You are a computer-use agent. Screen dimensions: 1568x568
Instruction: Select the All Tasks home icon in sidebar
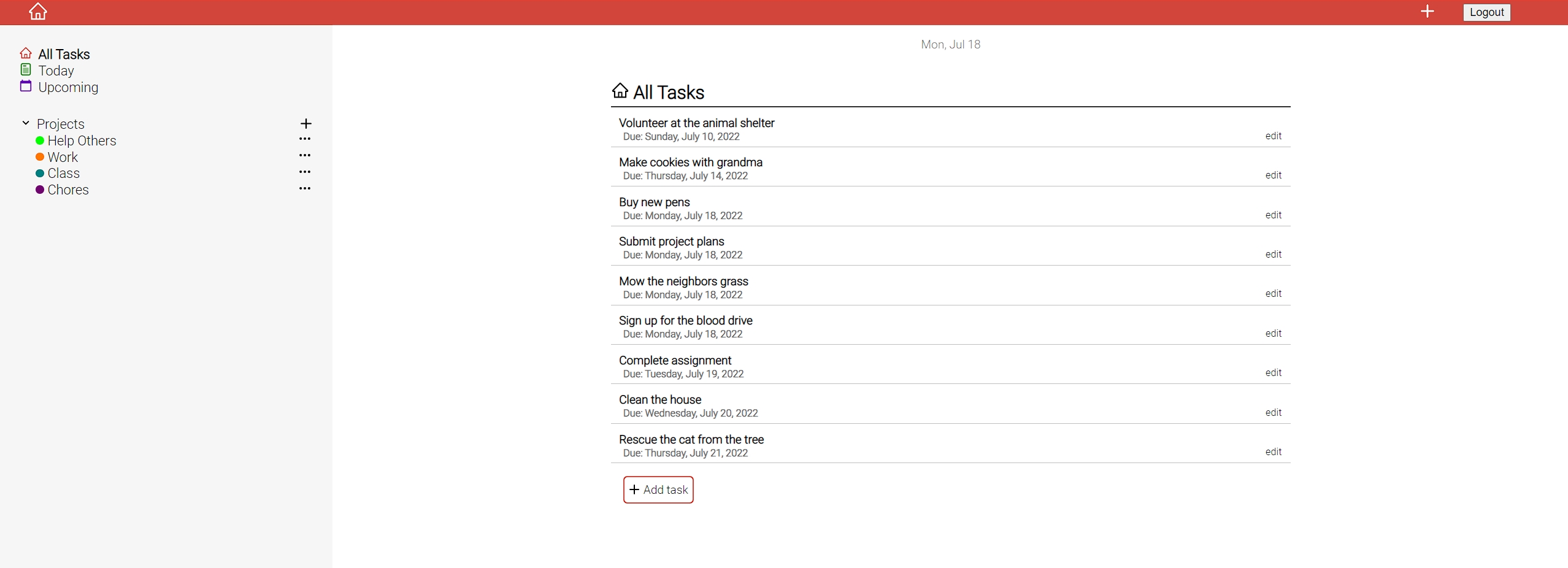[x=26, y=53]
